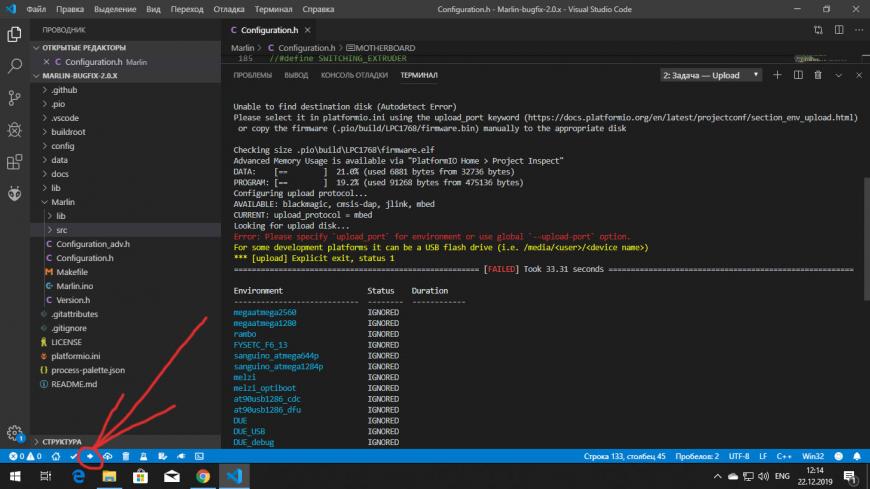870x489 pixels.
Task: Open PlatformIO terminal icon in status bar
Action: [x=199, y=456]
